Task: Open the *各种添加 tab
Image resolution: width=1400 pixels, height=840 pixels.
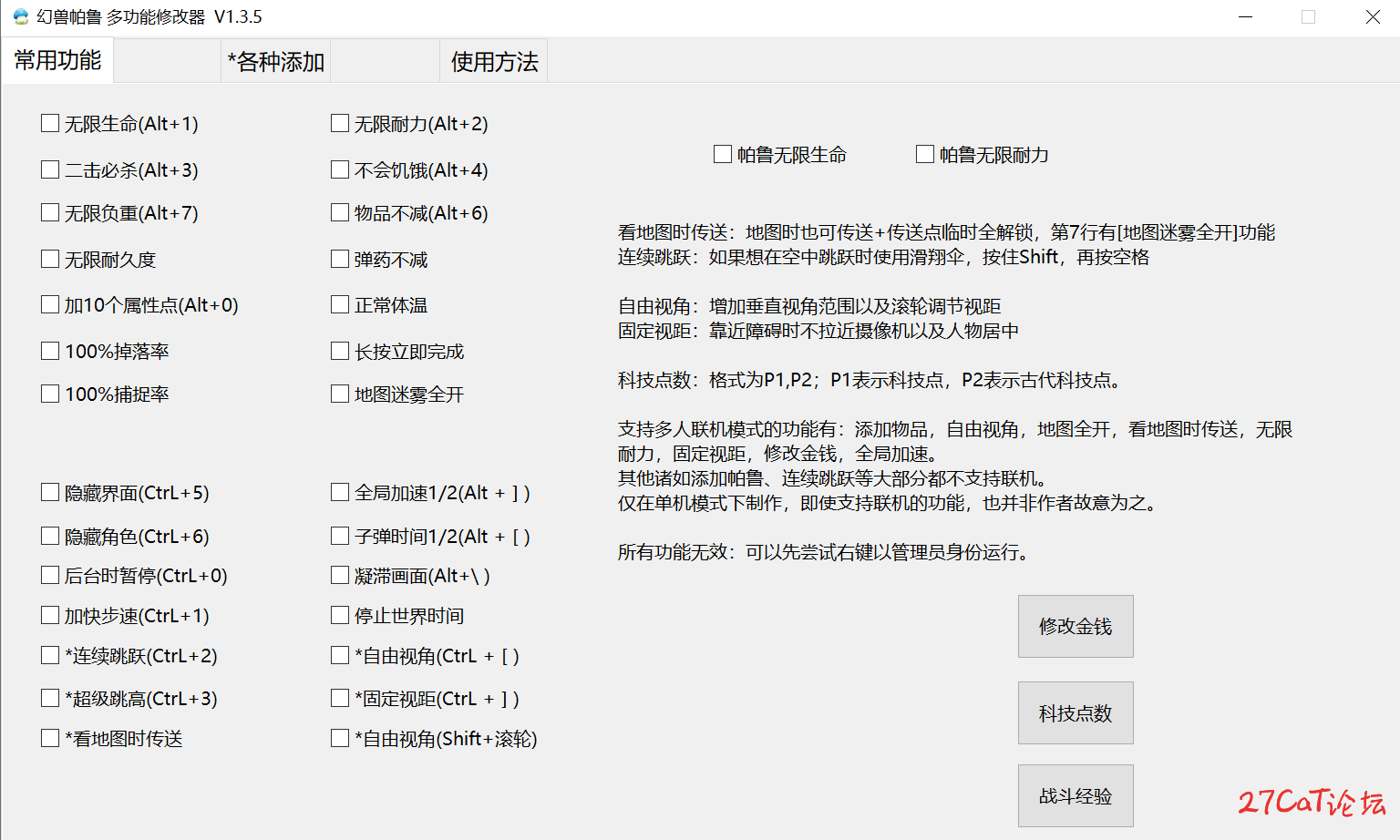Action: click(x=276, y=61)
